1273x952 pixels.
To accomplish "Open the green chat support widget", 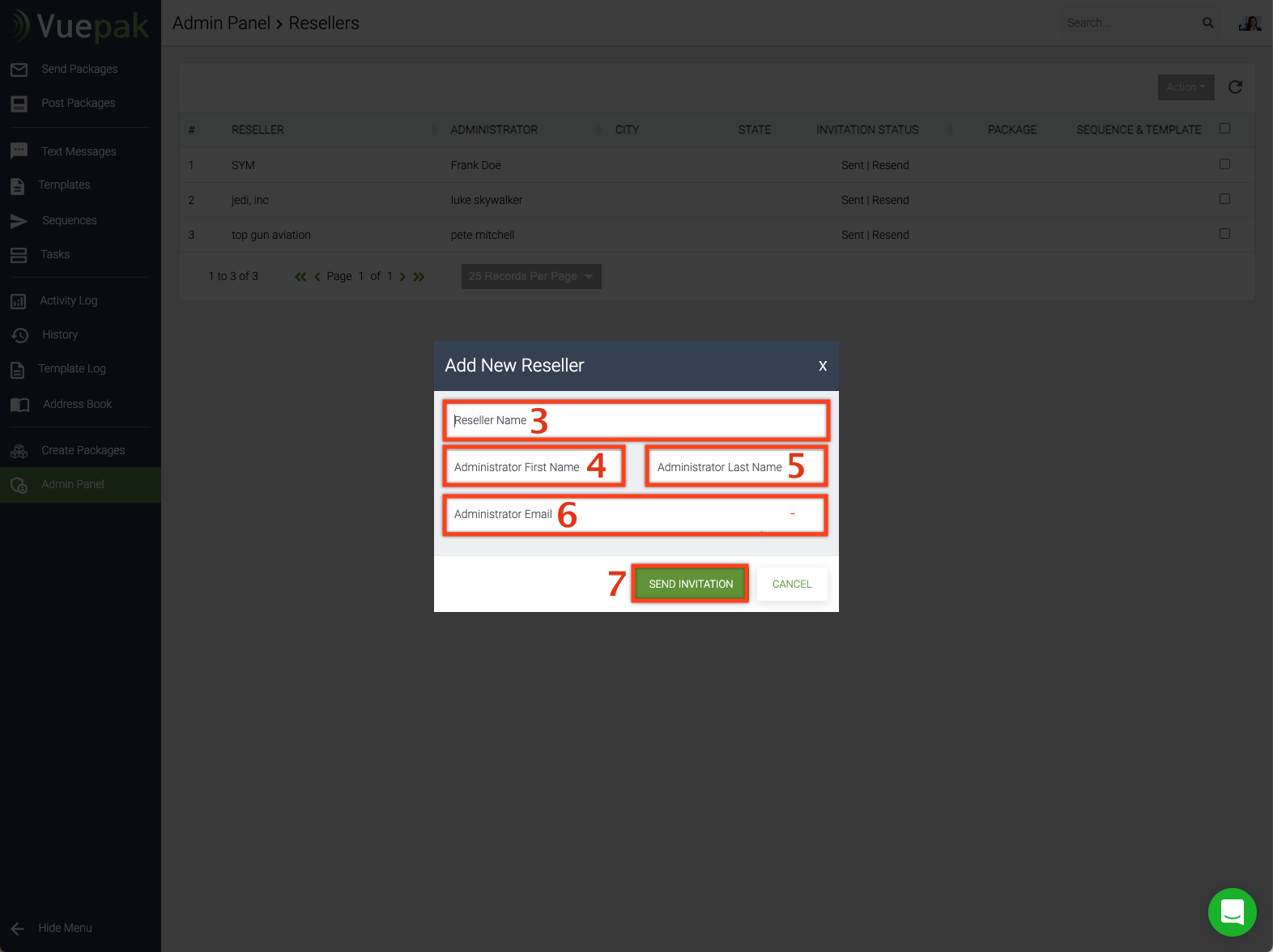I will [1233, 912].
